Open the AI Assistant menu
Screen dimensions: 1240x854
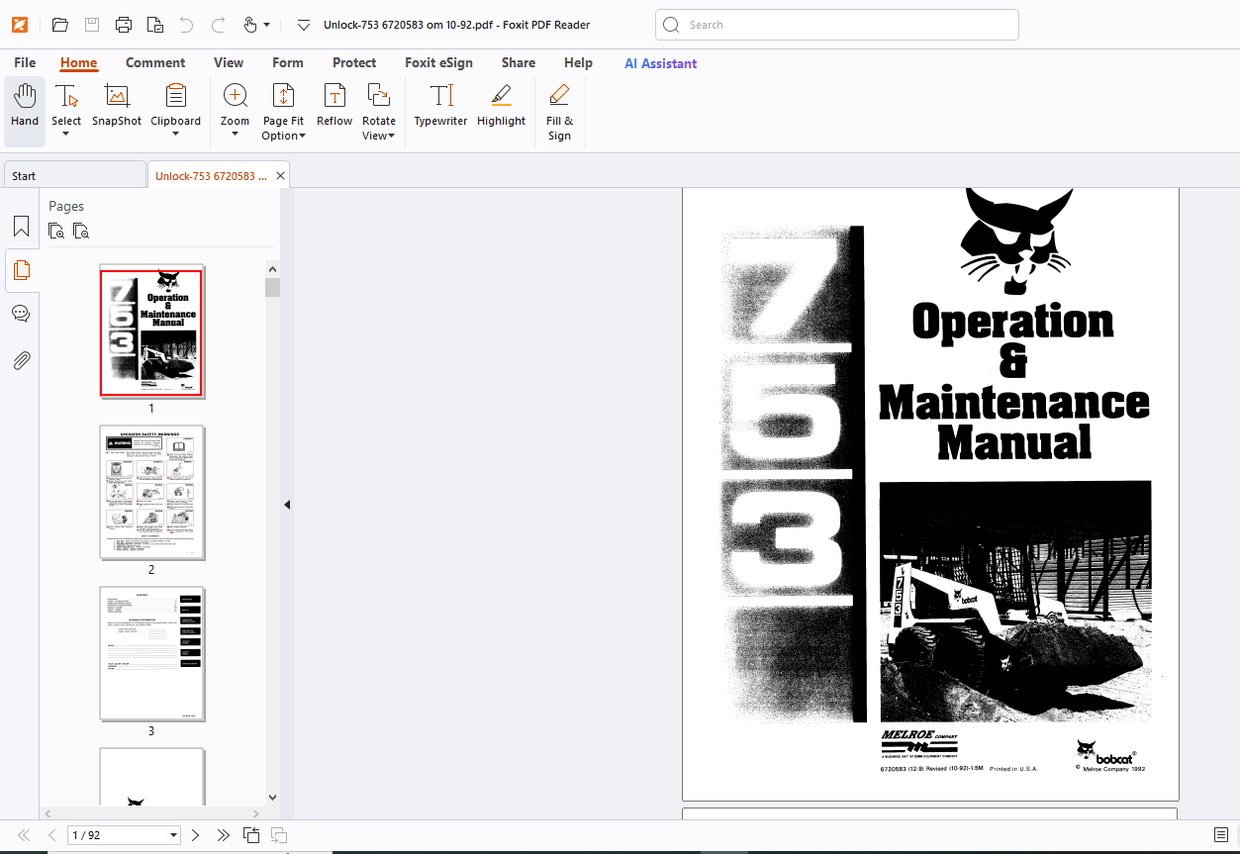click(x=660, y=62)
